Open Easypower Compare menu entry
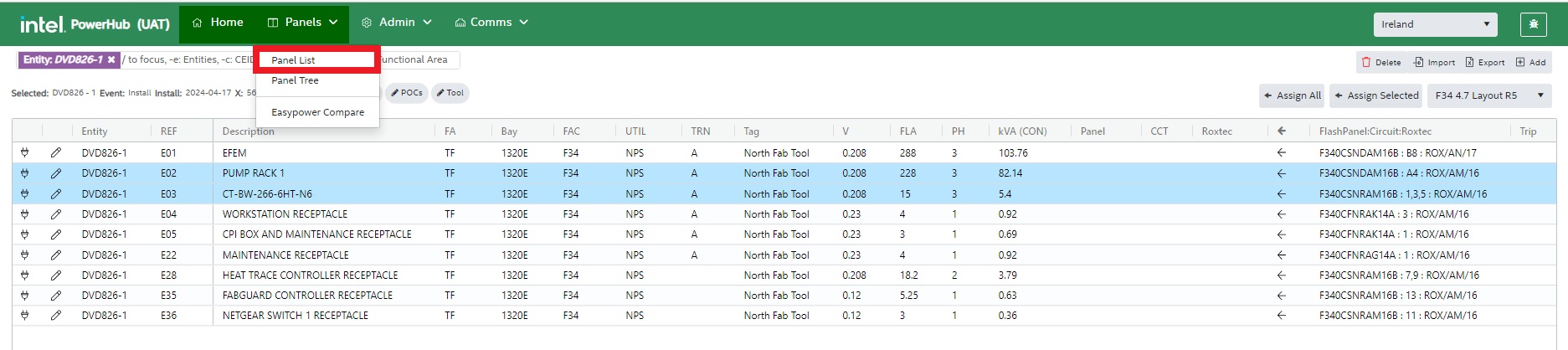The width and height of the screenshot is (1568, 350). coord(317,112)
